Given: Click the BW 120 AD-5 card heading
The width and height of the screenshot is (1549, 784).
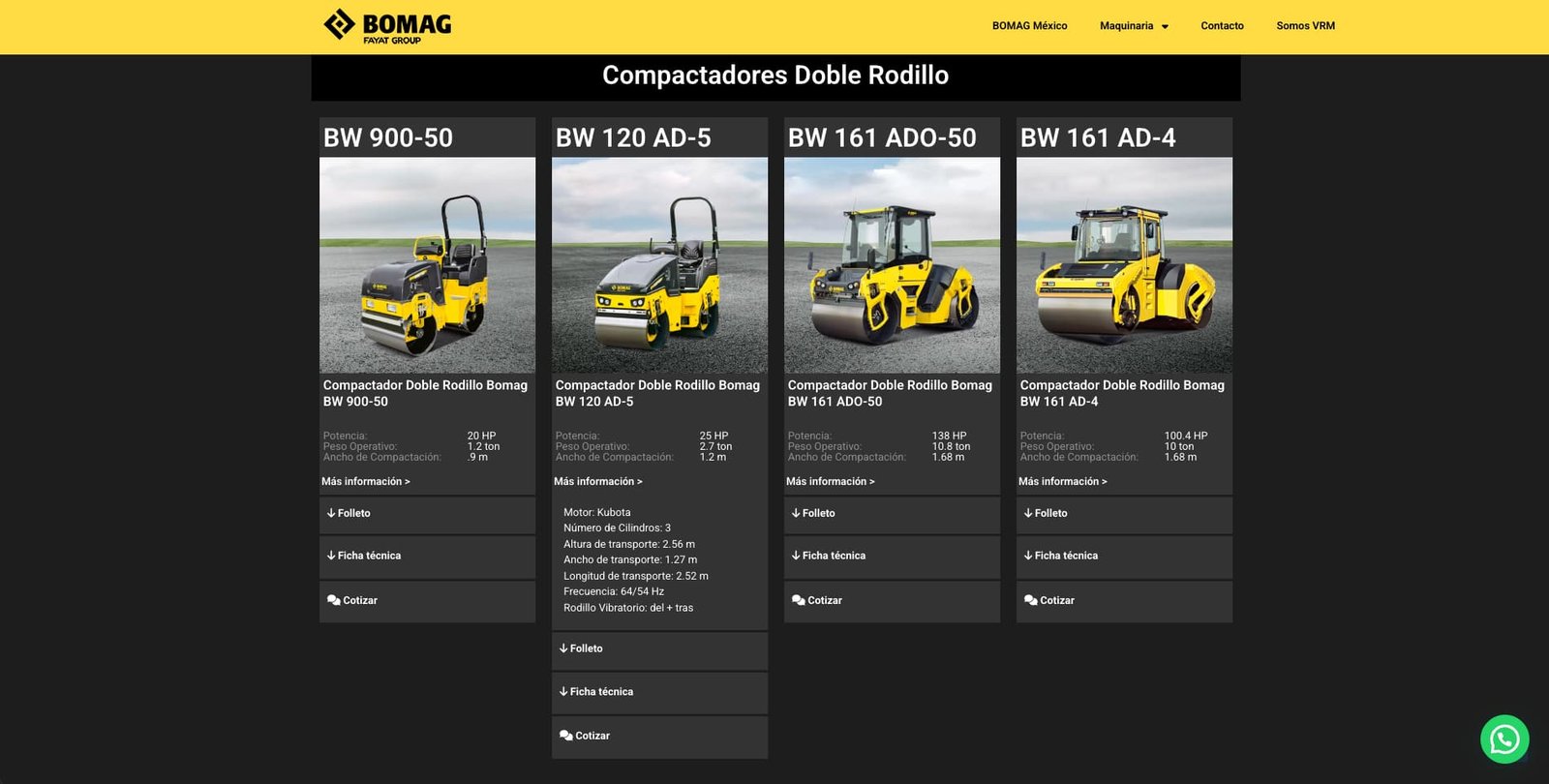Looking at the screenshot, I should (633, 137).
